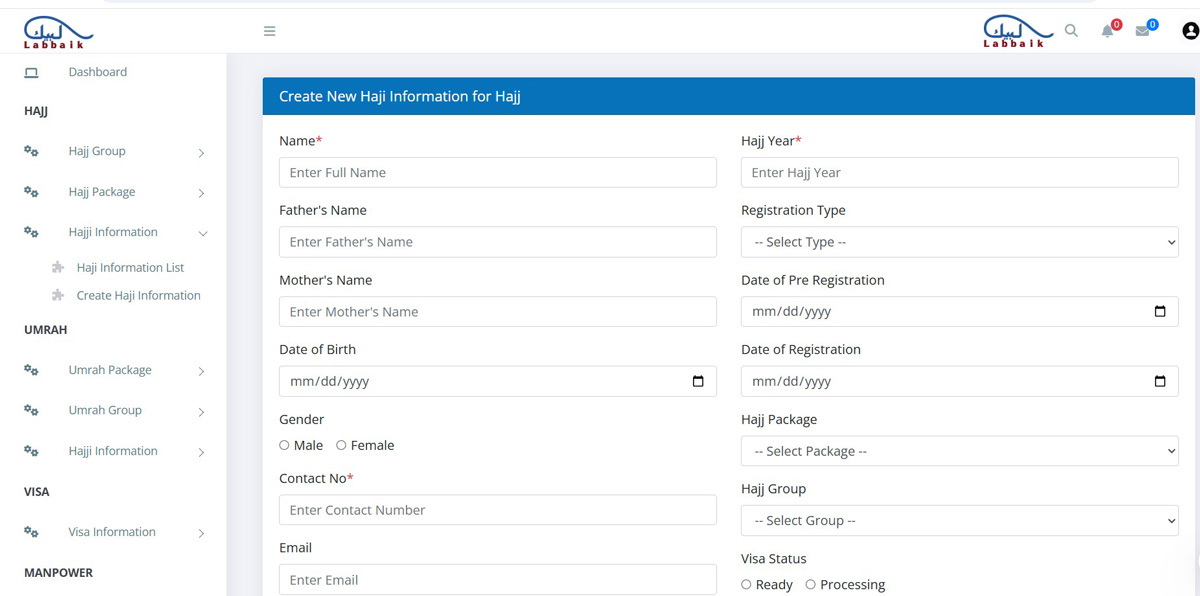Choose the Processing visa status option
Screen dimensions: 1200x596
point(810,584)
